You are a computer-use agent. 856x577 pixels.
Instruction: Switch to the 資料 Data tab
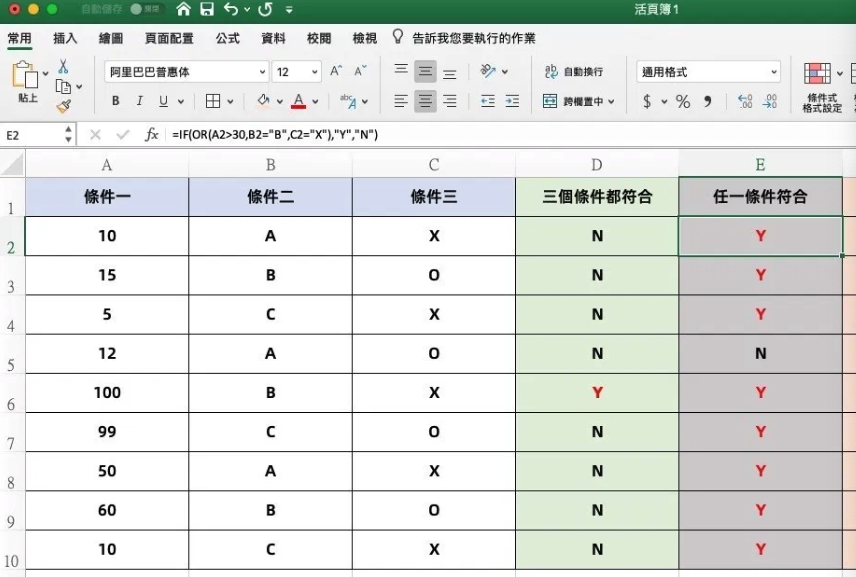point(273,38)
